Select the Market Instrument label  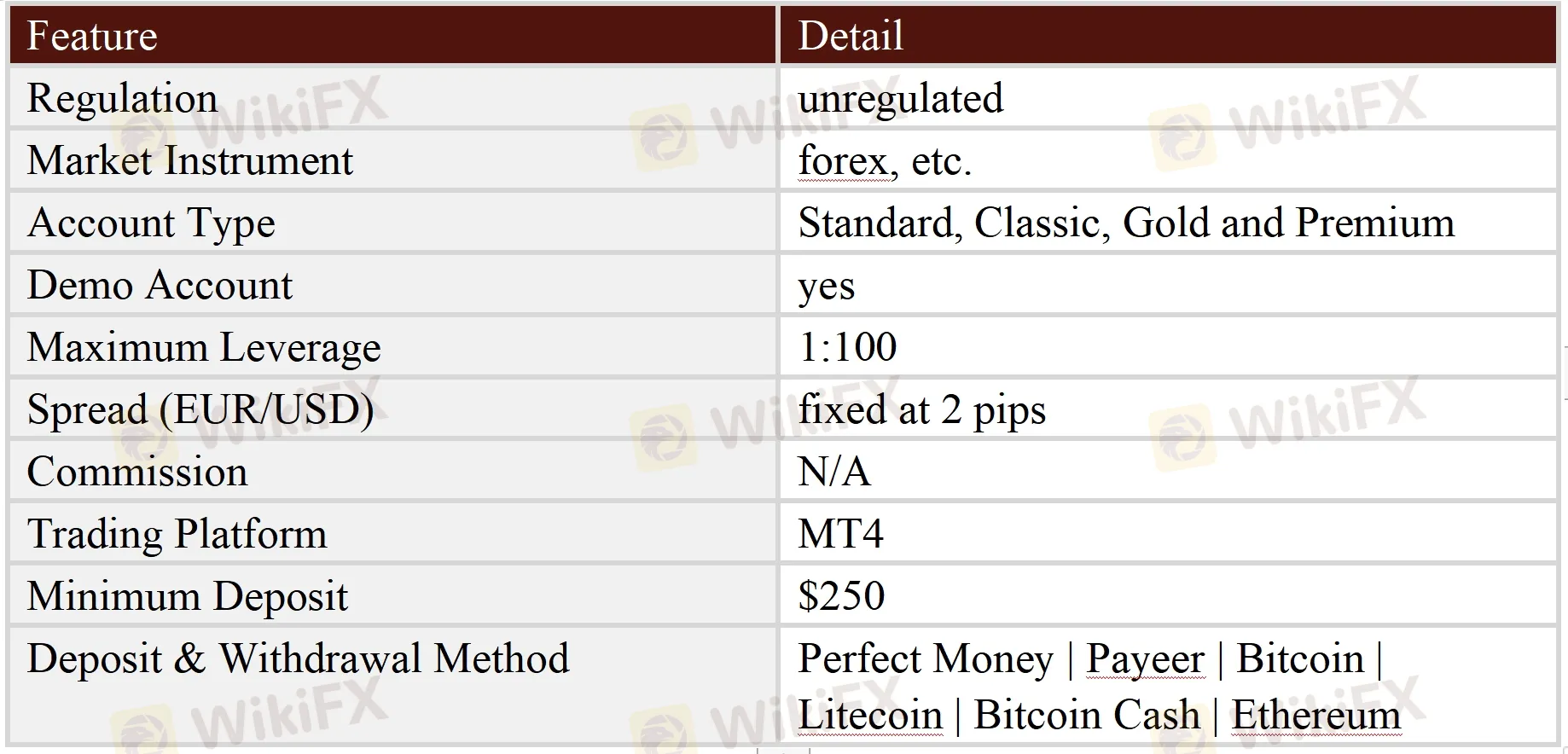tap(189, 160)
